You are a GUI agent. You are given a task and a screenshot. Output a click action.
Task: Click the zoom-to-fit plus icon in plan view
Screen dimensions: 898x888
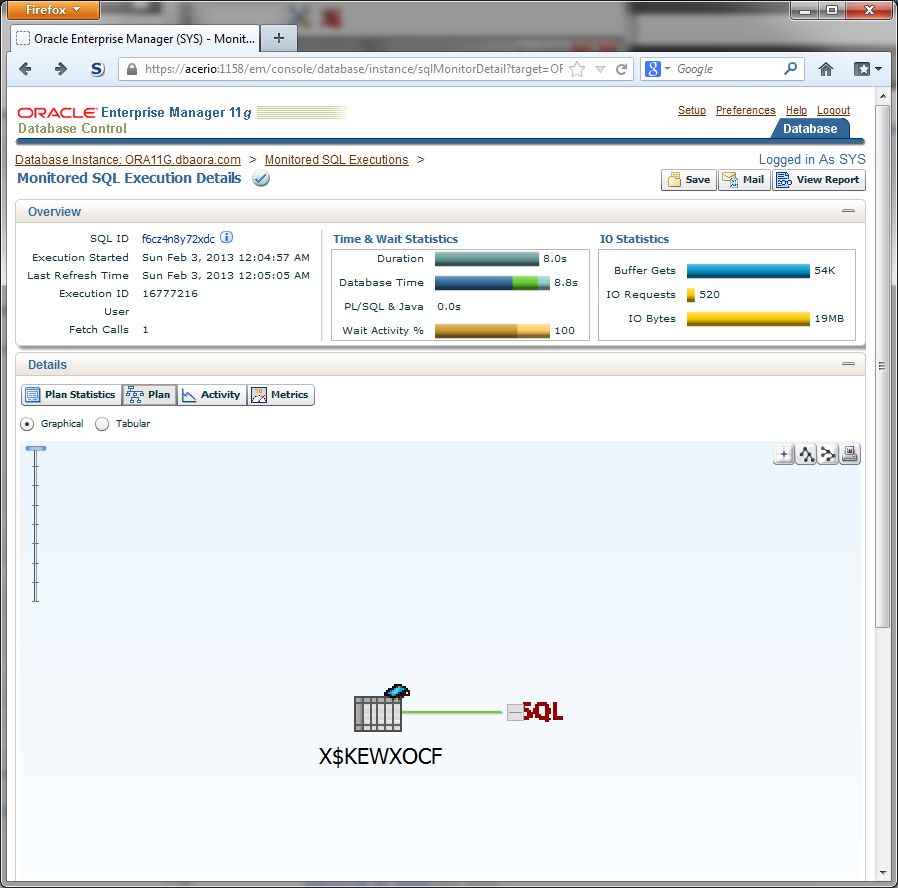(x=783, y=455)
